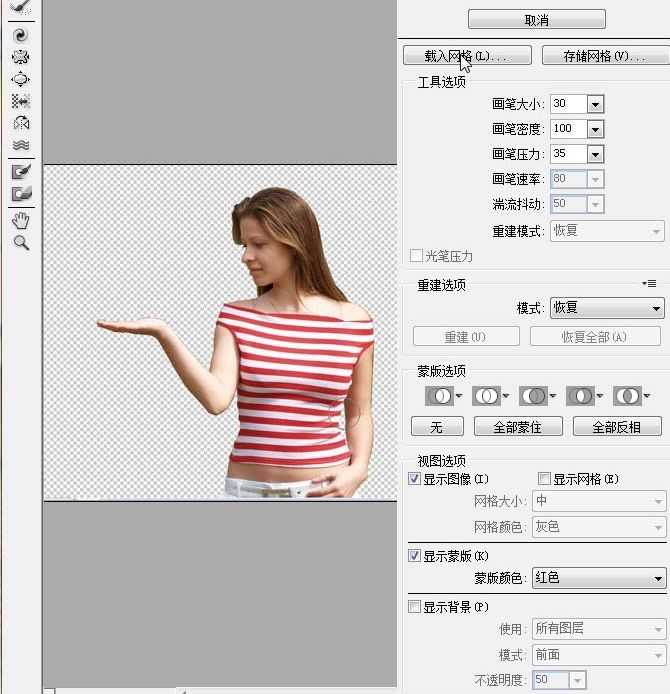Click the 湍流抖动 value field showing 50
Viewport: 670px width, 694px height.
568,204
